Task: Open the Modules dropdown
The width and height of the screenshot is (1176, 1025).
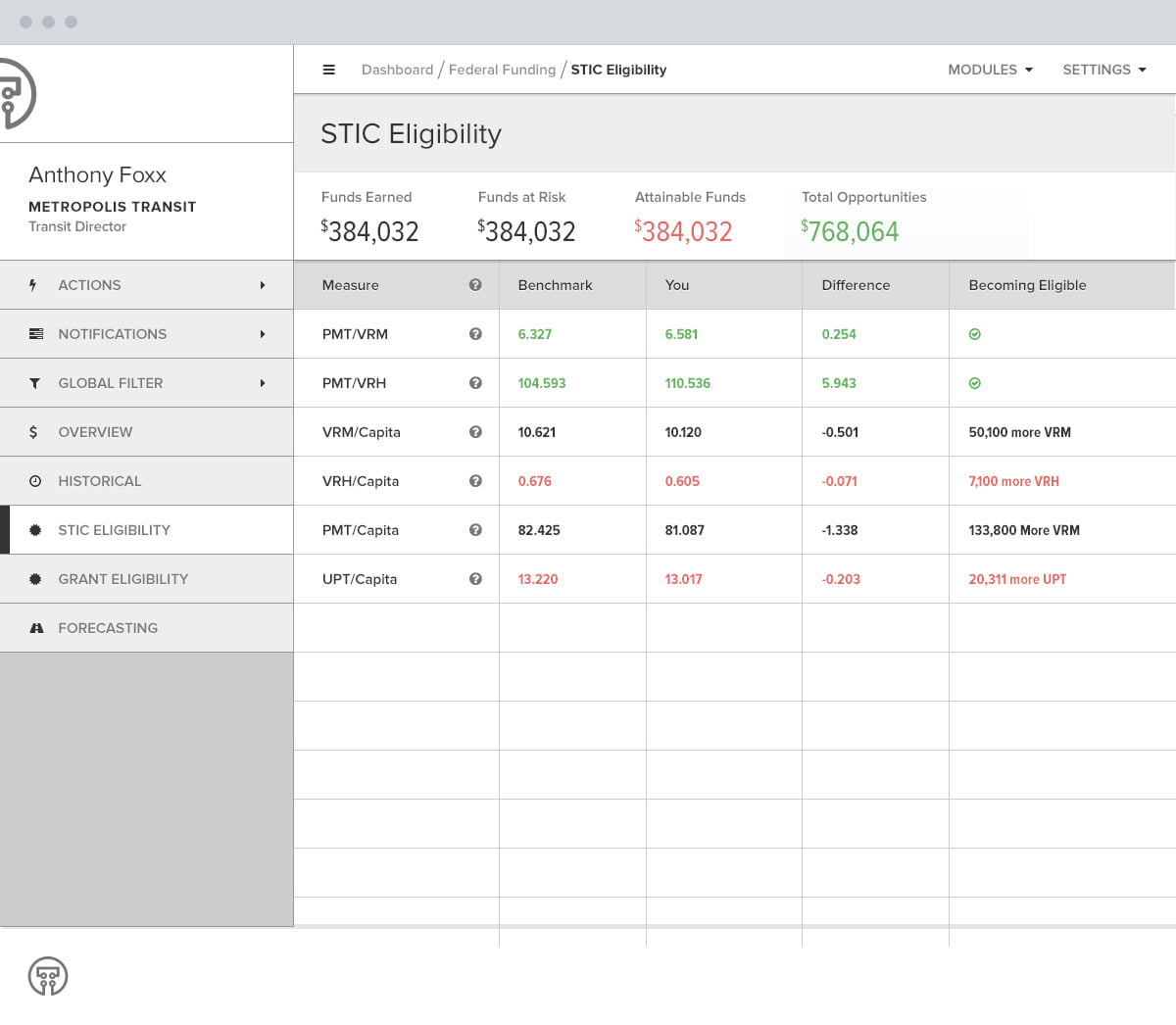Action: [990, 70]
